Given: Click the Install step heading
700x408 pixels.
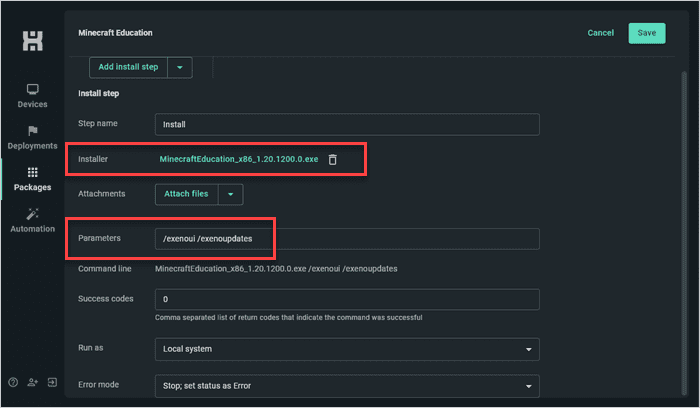Looking at the screenshot, I should (x=99, y=93).
